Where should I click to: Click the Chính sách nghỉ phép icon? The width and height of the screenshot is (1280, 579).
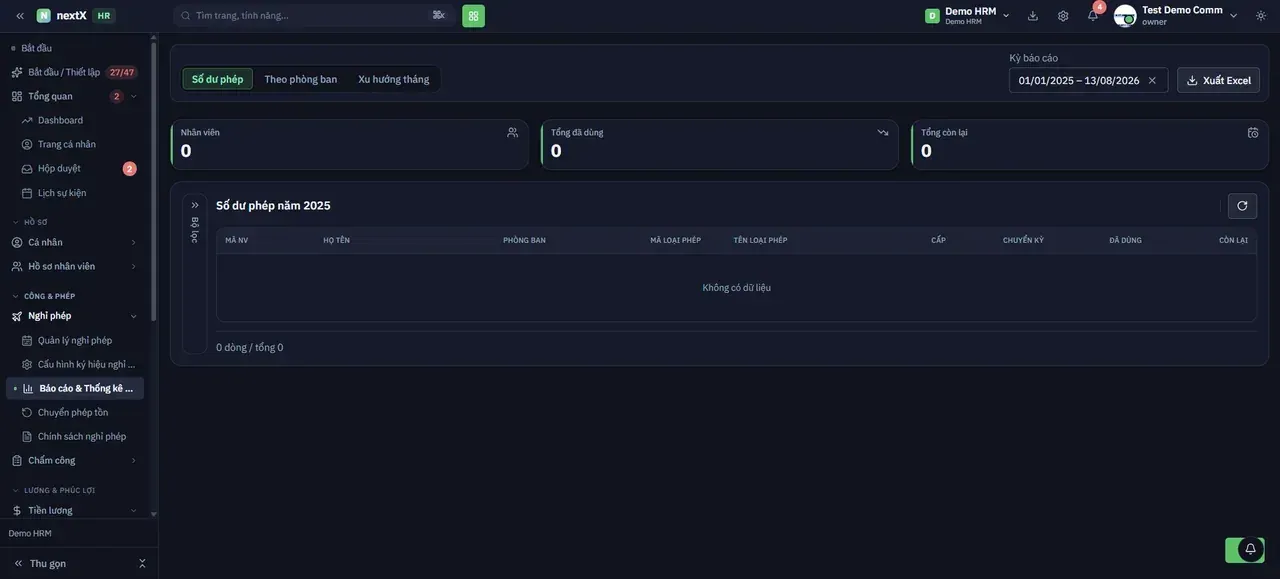[27, 437]
